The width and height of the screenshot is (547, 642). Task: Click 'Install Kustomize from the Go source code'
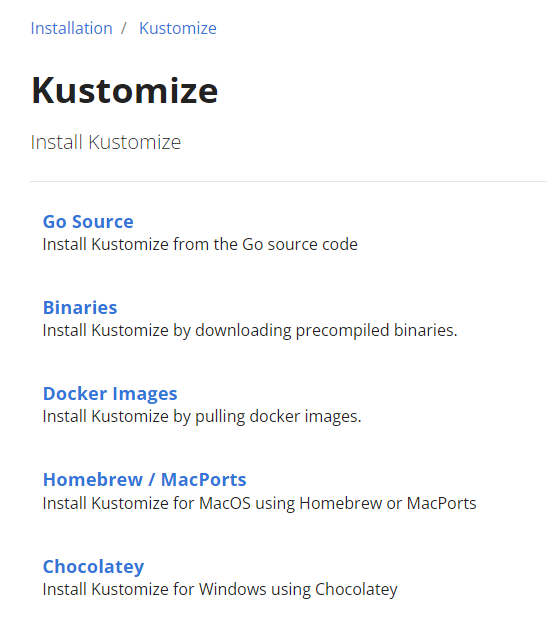[x=200, y=244]
